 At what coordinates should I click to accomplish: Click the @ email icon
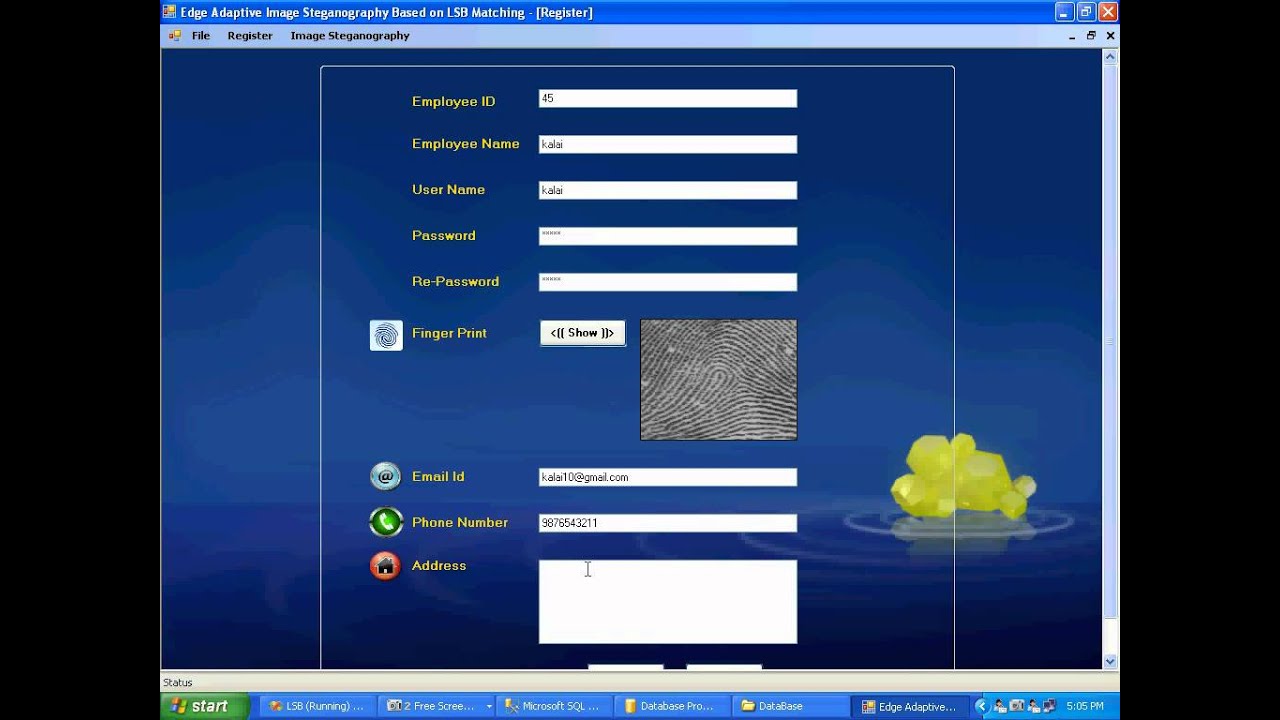[385, 477]
